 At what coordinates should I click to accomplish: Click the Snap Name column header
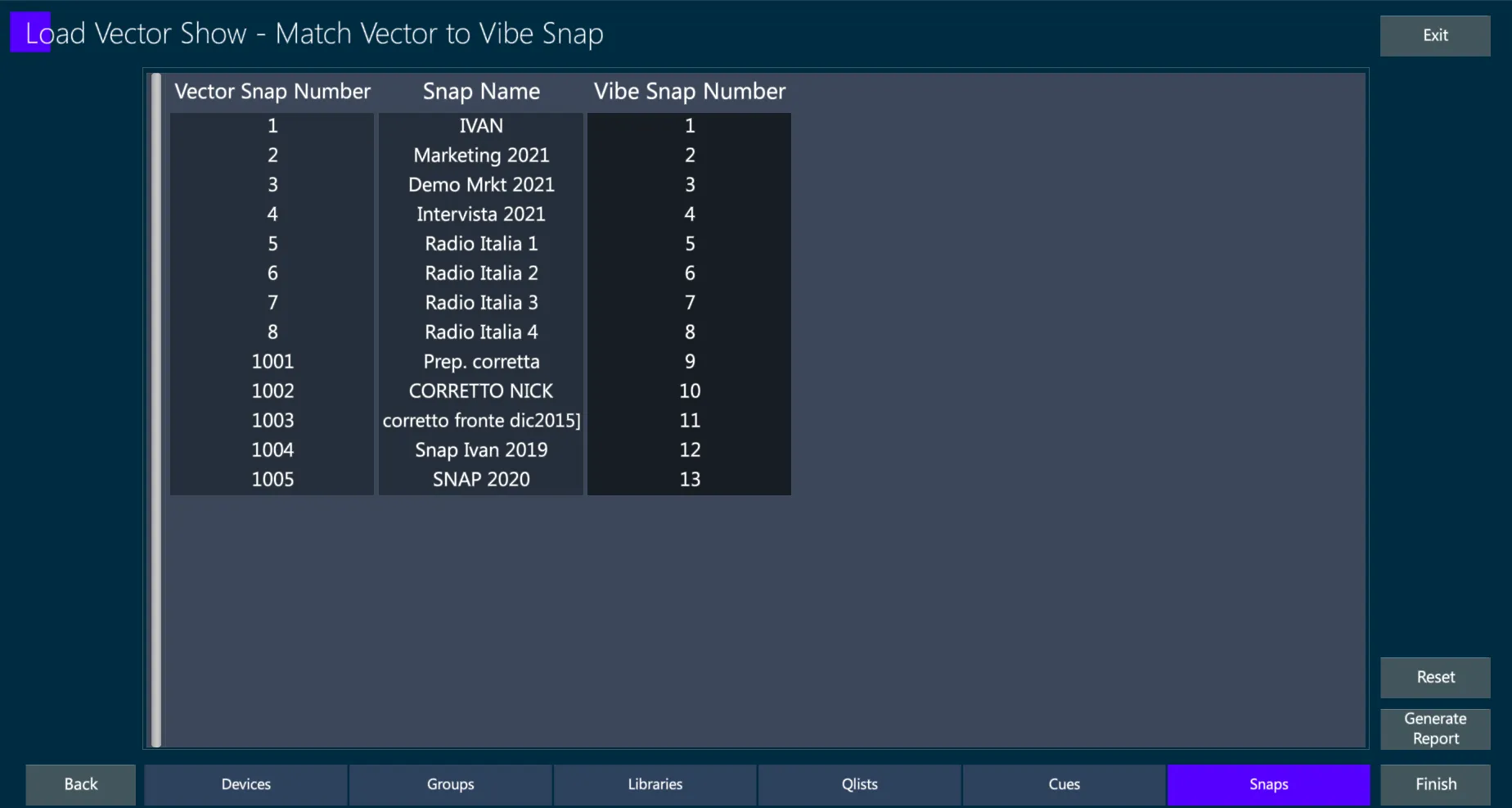[481, 92]
